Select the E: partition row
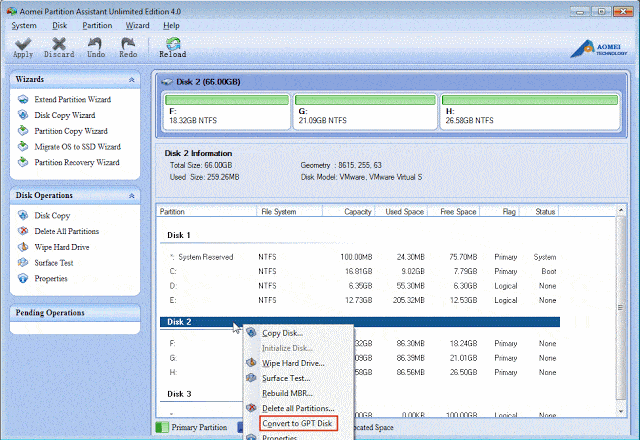 (360, 300)
